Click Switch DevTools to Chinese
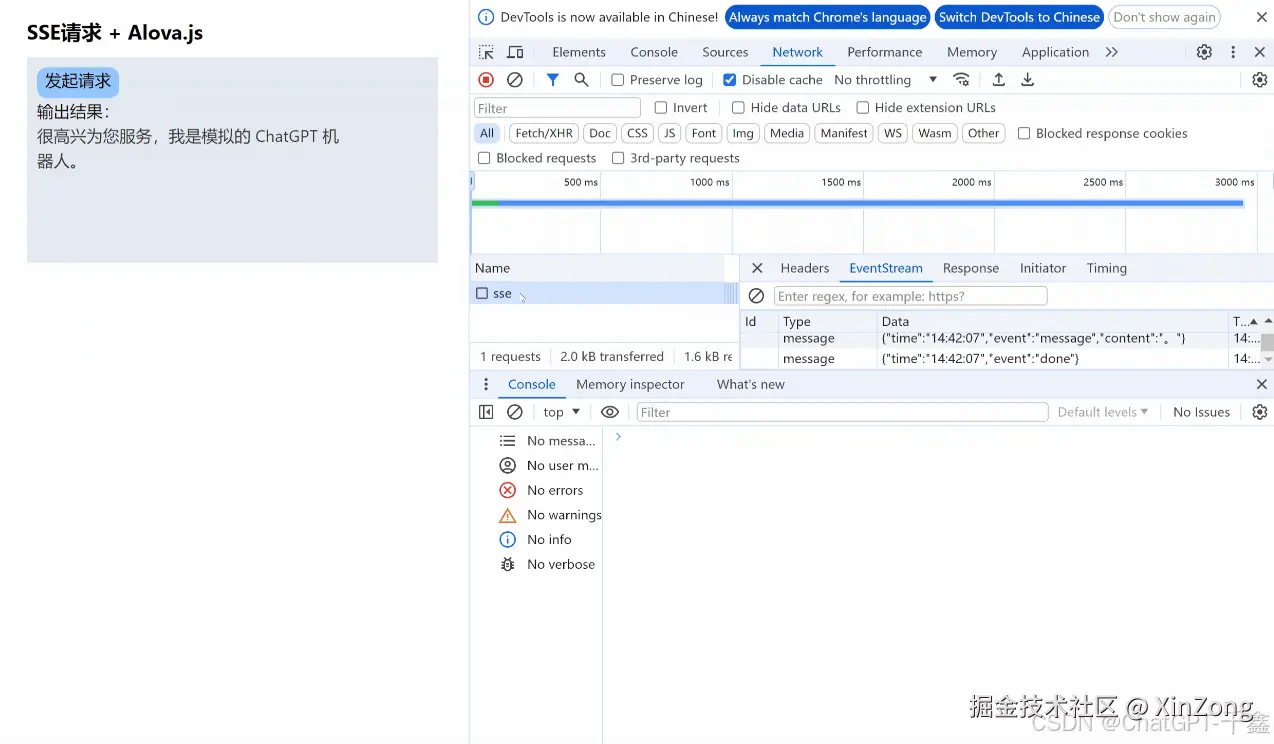The image size is (1274, 744). 1019,17
